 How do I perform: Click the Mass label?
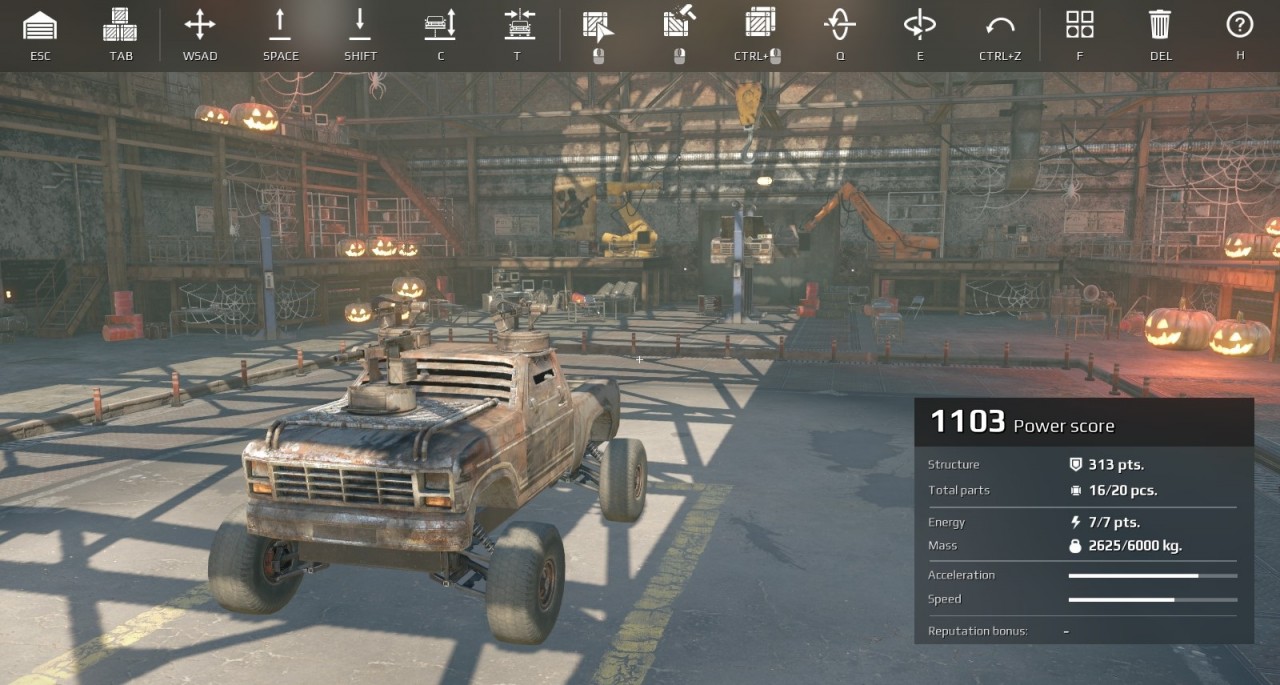(x=942, y=546)
